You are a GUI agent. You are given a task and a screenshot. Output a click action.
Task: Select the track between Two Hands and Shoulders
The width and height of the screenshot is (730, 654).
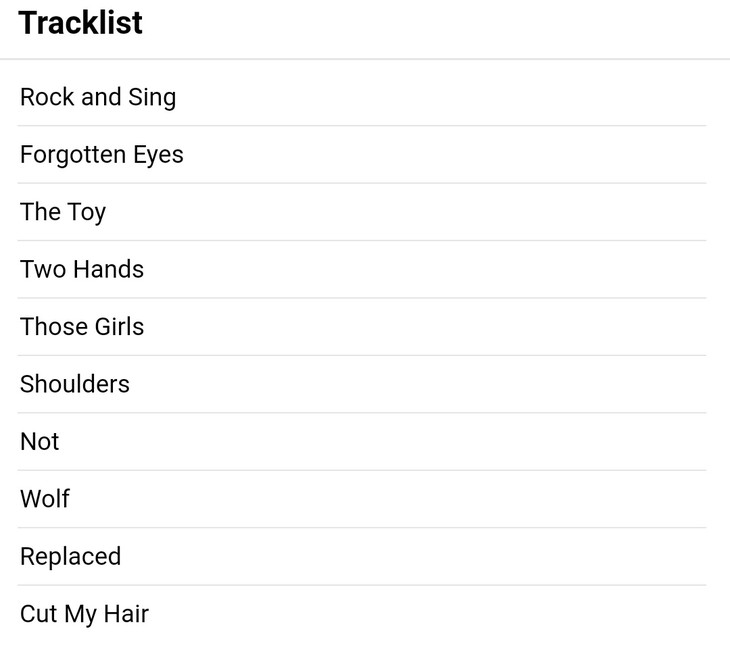pyautogui.click(x=82, y=327)
